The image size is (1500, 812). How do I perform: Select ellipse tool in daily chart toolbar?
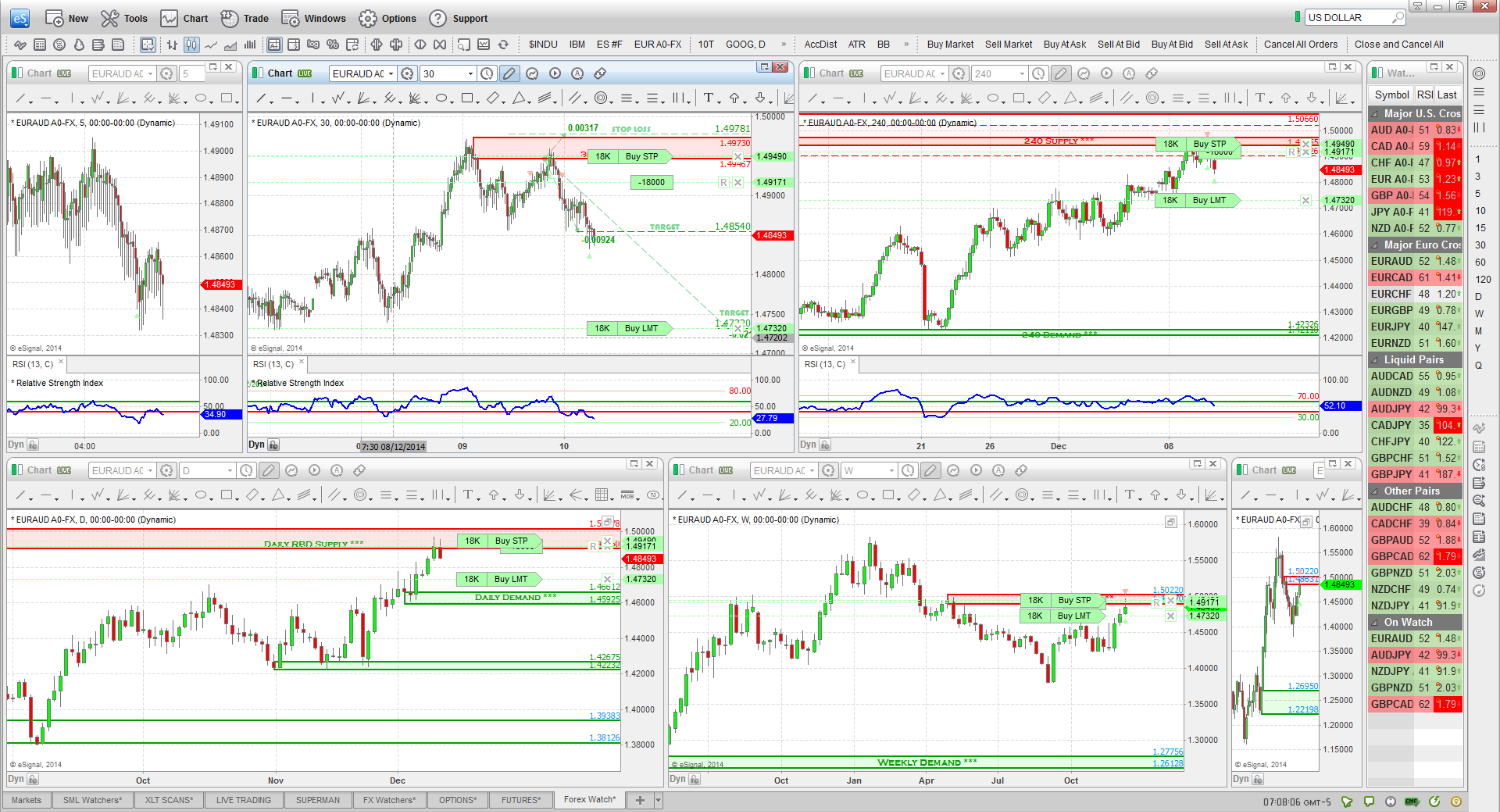click(x=200, y=494)
